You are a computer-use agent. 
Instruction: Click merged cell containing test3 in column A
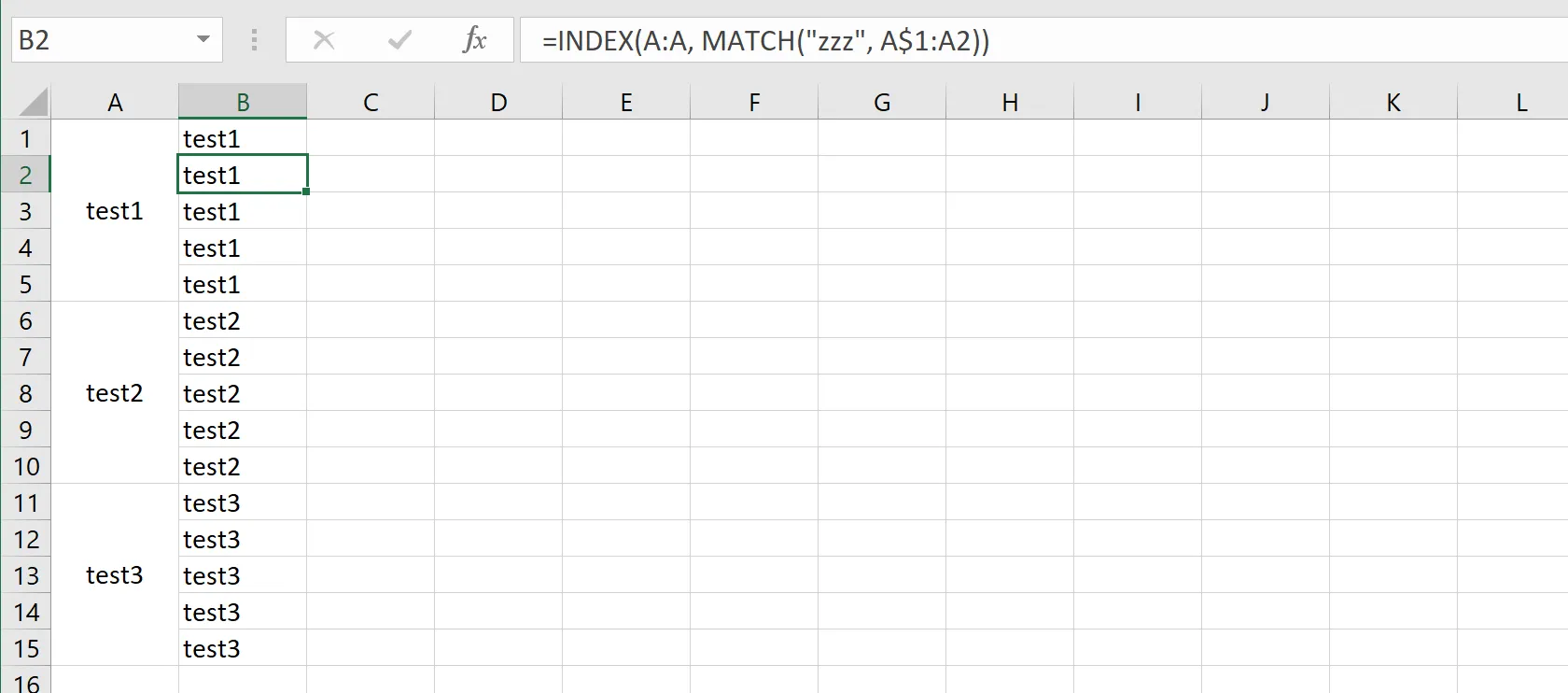tap(115, 575)
